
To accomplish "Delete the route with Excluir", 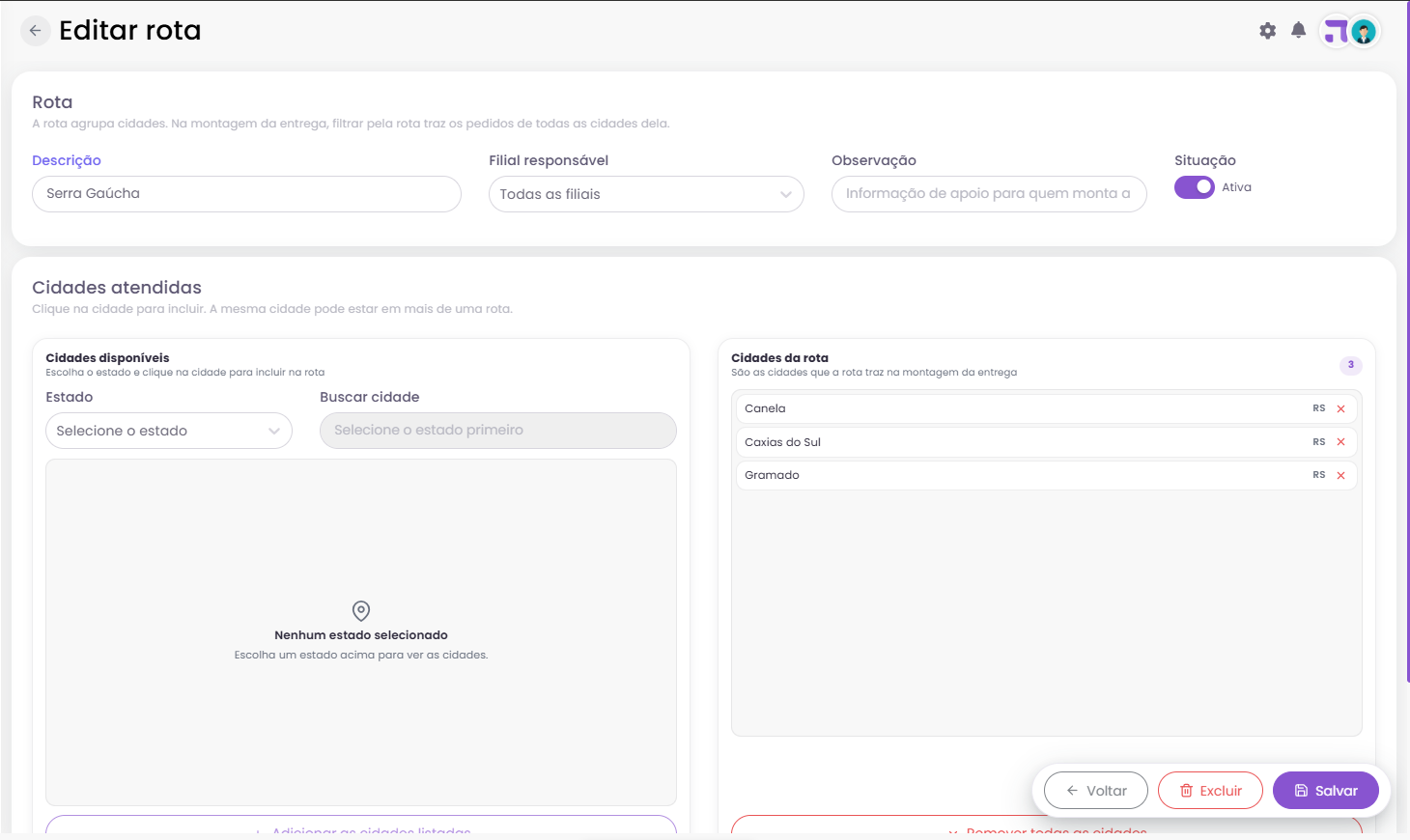I will click(1210, 791).
